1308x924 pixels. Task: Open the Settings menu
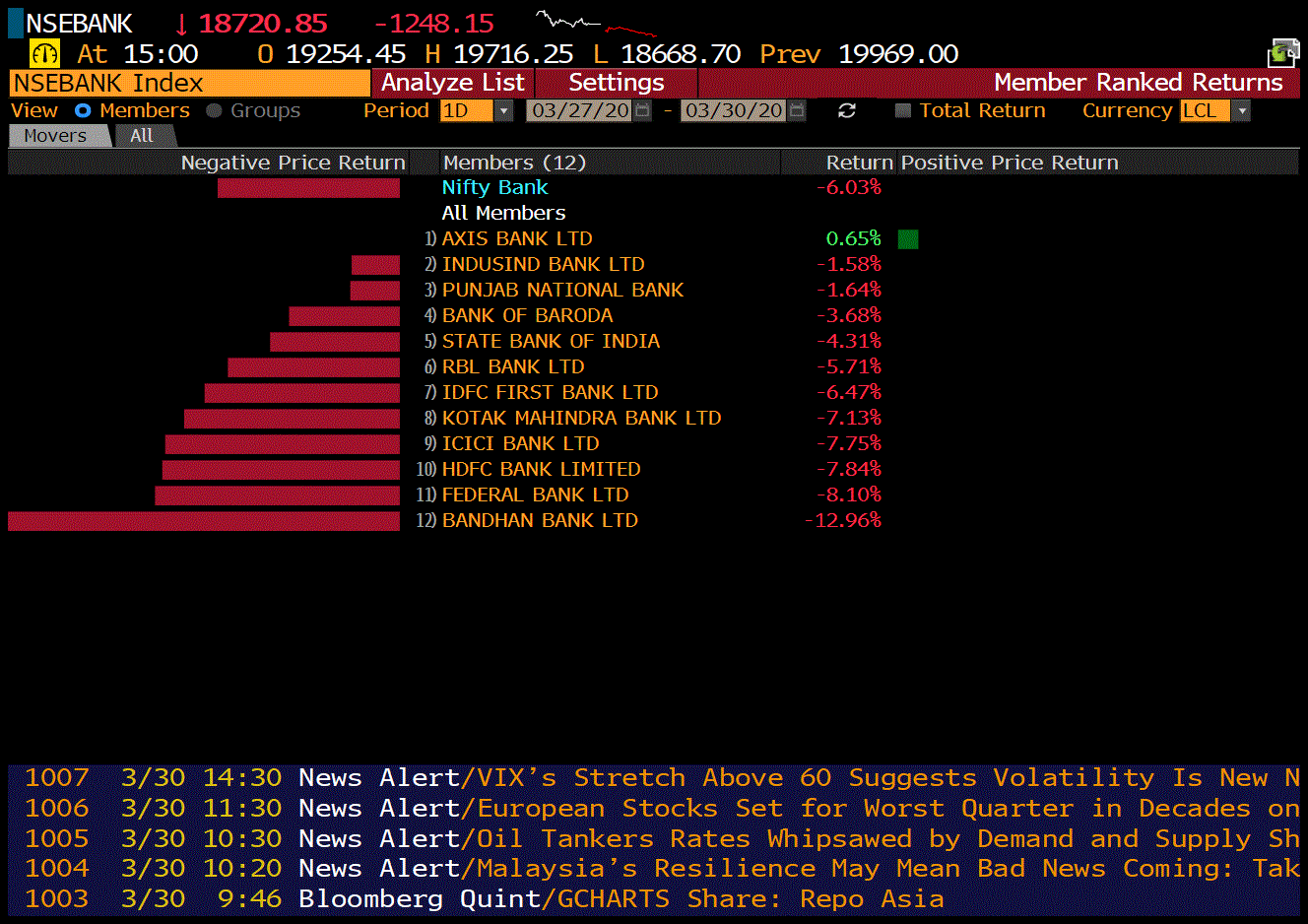click(617, 83)
